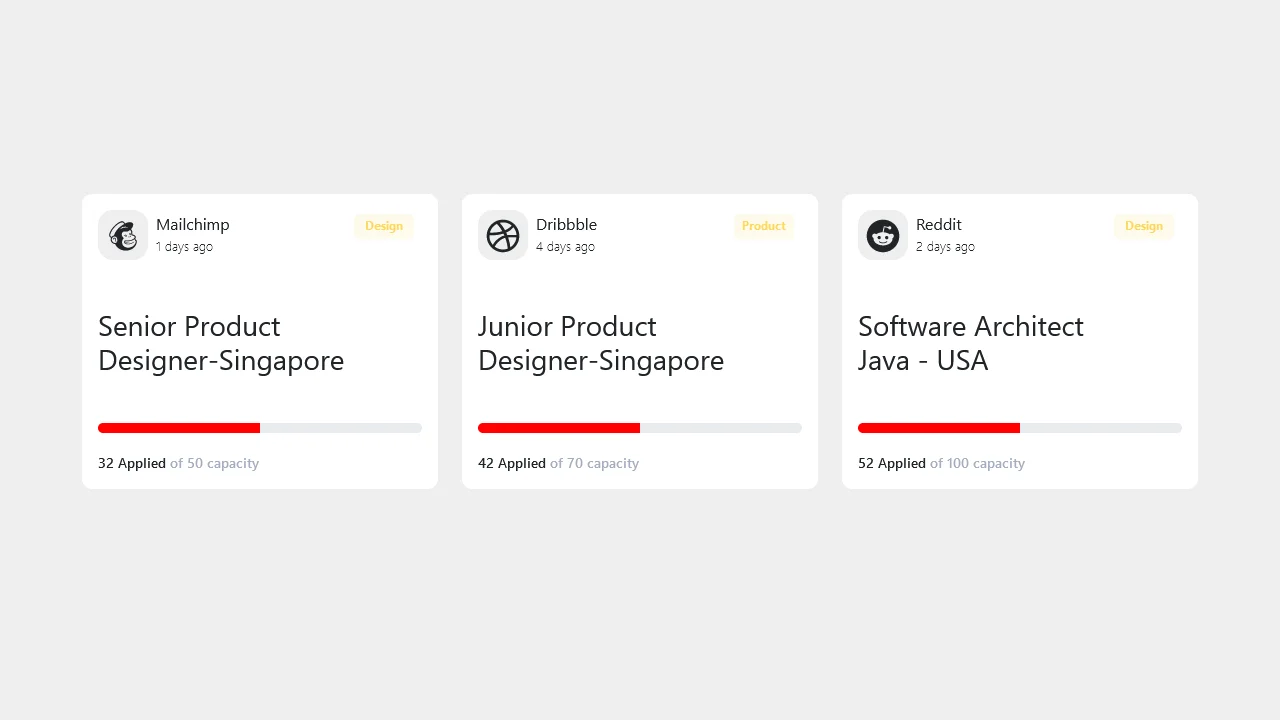1280x720 pixels.
Task: Select the Reddit company name
Action: tap(938, 224)
